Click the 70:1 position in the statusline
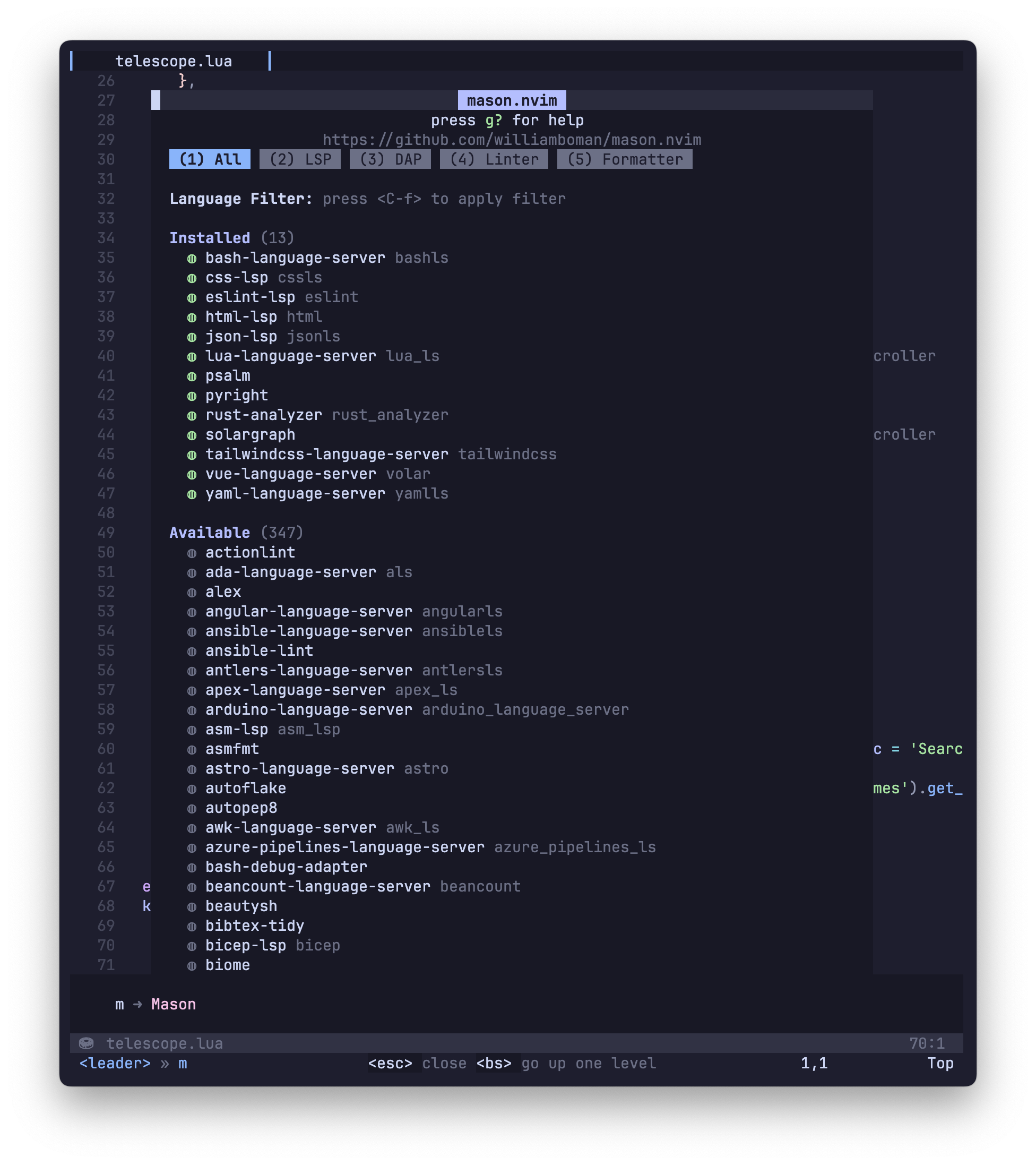This screenshot has height=1165, width=1036. [x=927, y=1043]
